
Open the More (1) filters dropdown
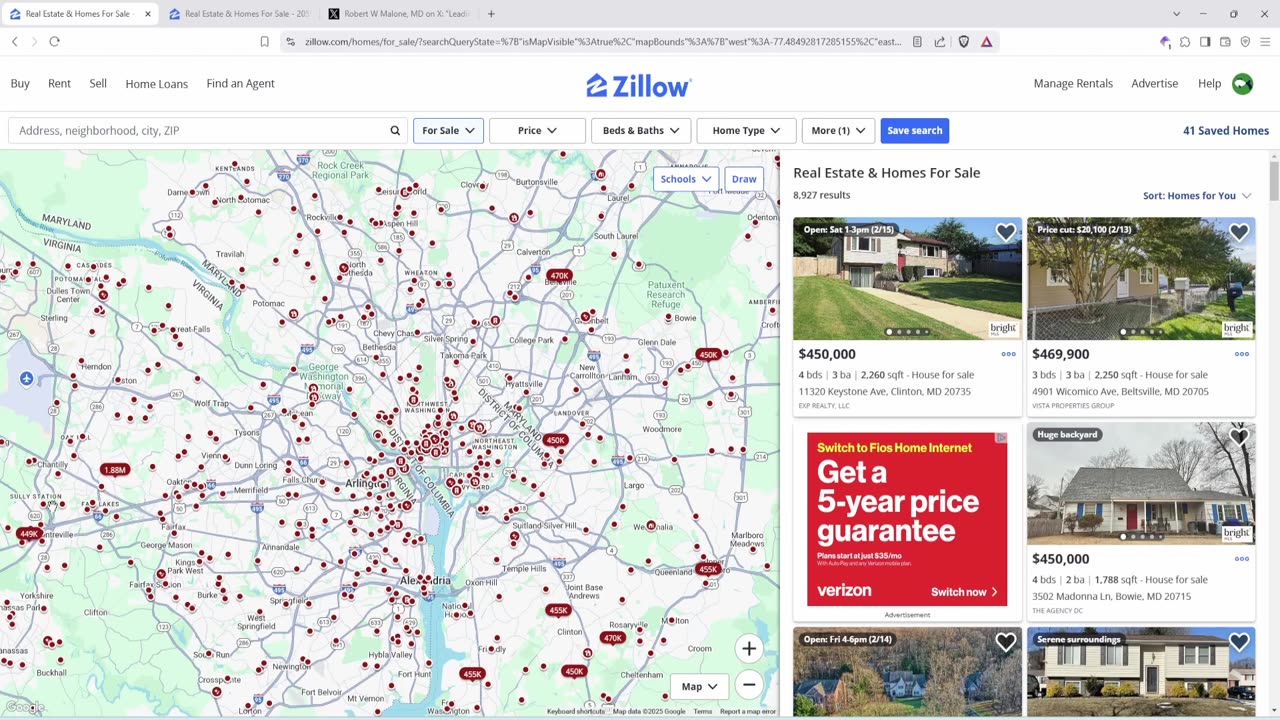pos(838,131)
